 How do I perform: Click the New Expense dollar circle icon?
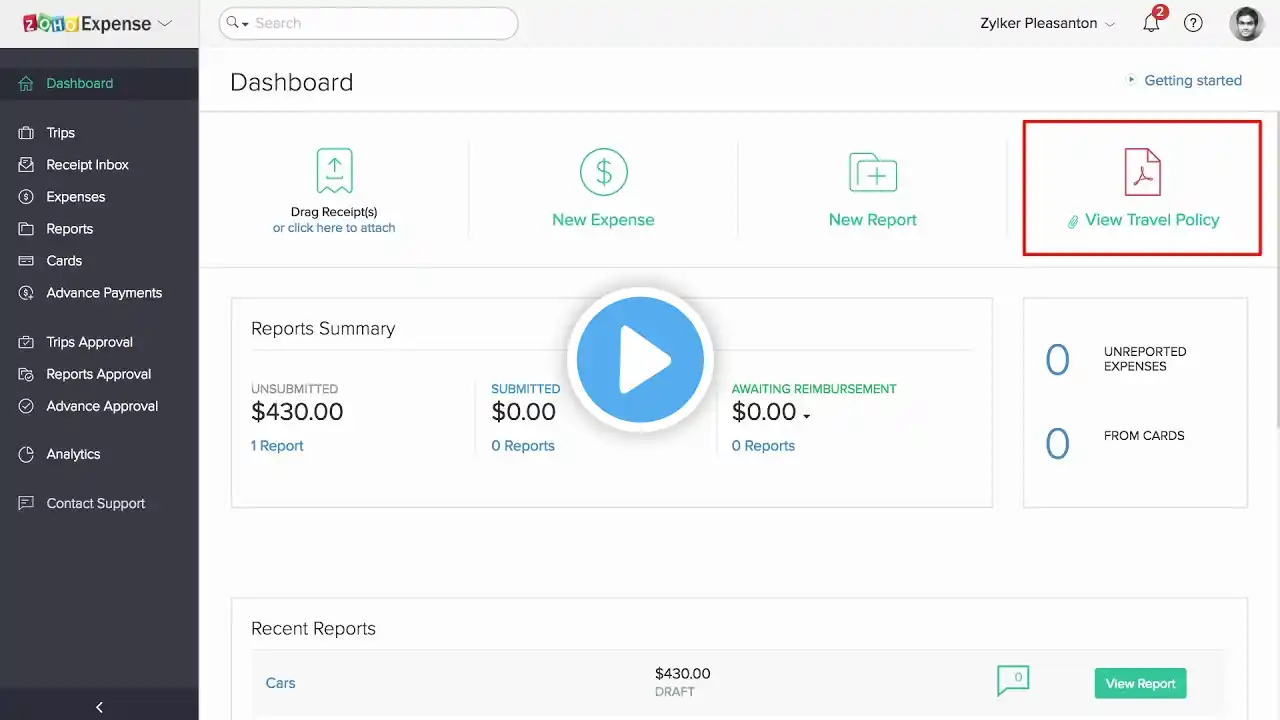coord(604,171)
